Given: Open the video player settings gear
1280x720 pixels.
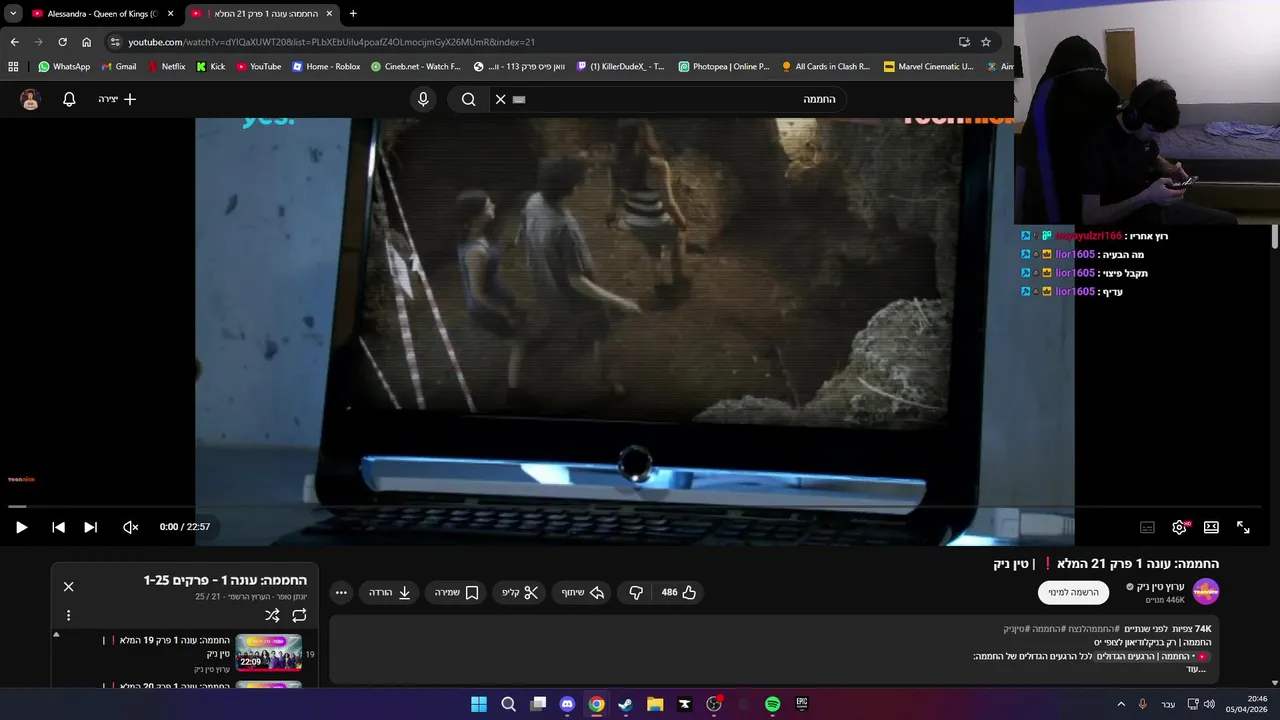Looking at the screenshot, I should (x=1180, y=527).
